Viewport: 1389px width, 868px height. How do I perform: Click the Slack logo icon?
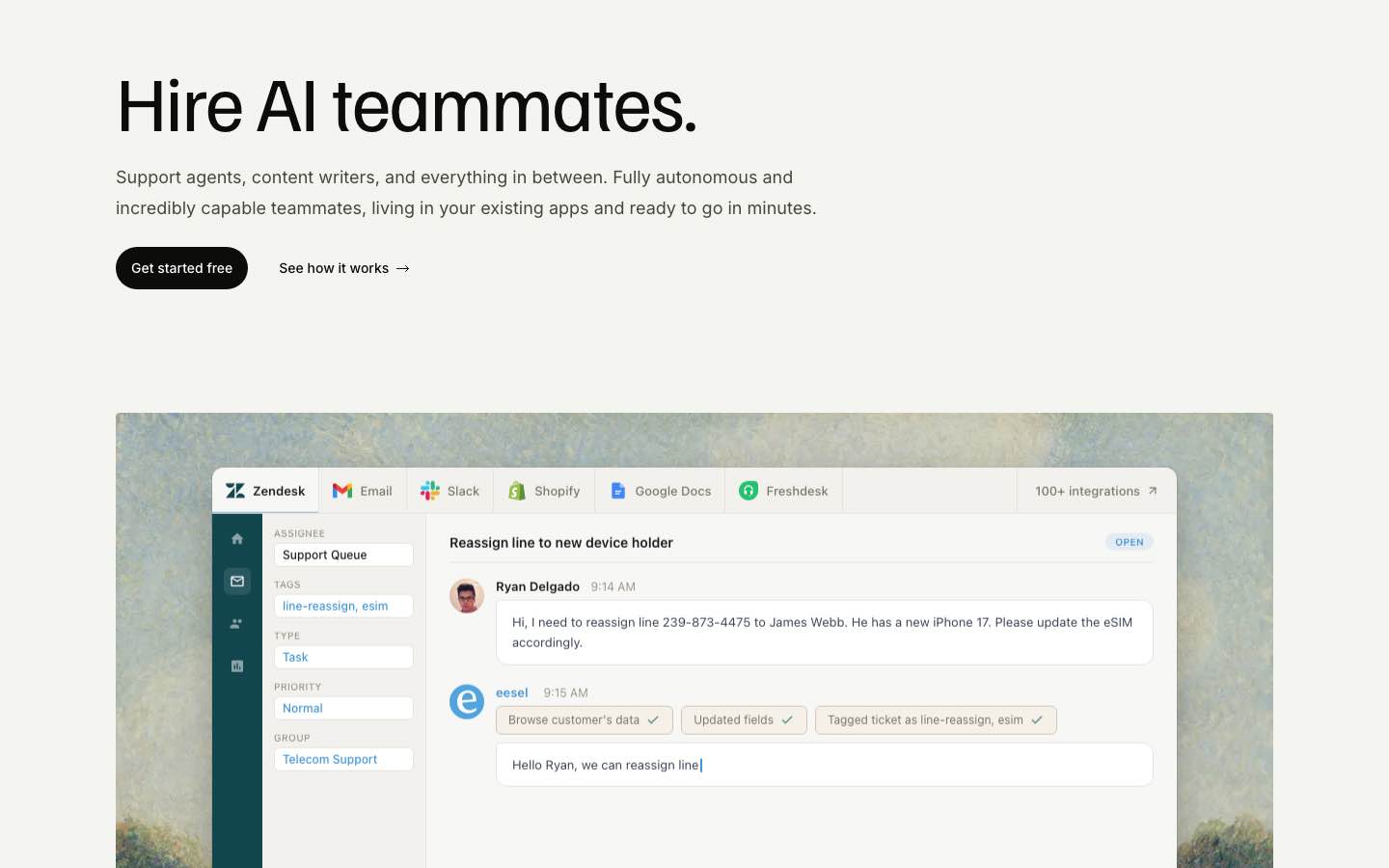point(430,491)
